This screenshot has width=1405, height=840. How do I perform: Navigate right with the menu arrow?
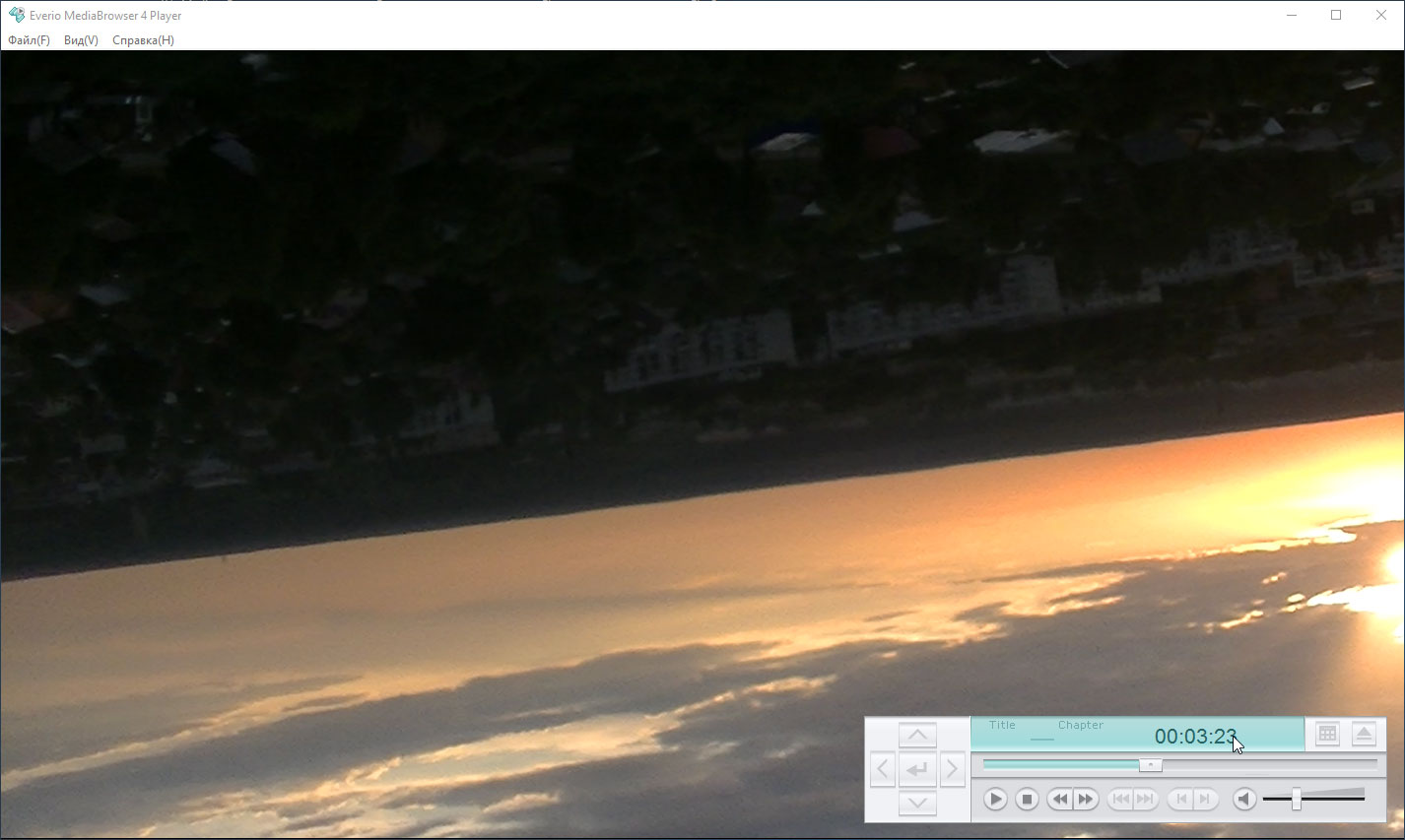tap(952, 769)
